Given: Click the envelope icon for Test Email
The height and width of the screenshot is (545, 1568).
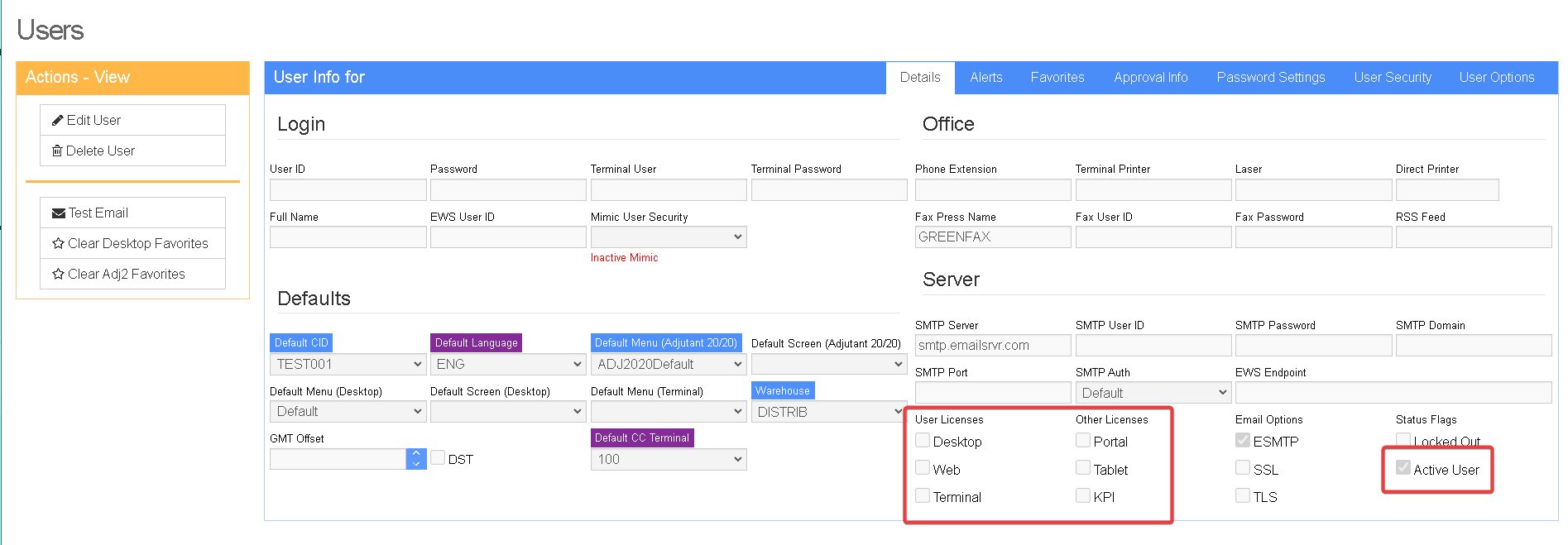Looking at the screenshot, I should click(59, 213).
